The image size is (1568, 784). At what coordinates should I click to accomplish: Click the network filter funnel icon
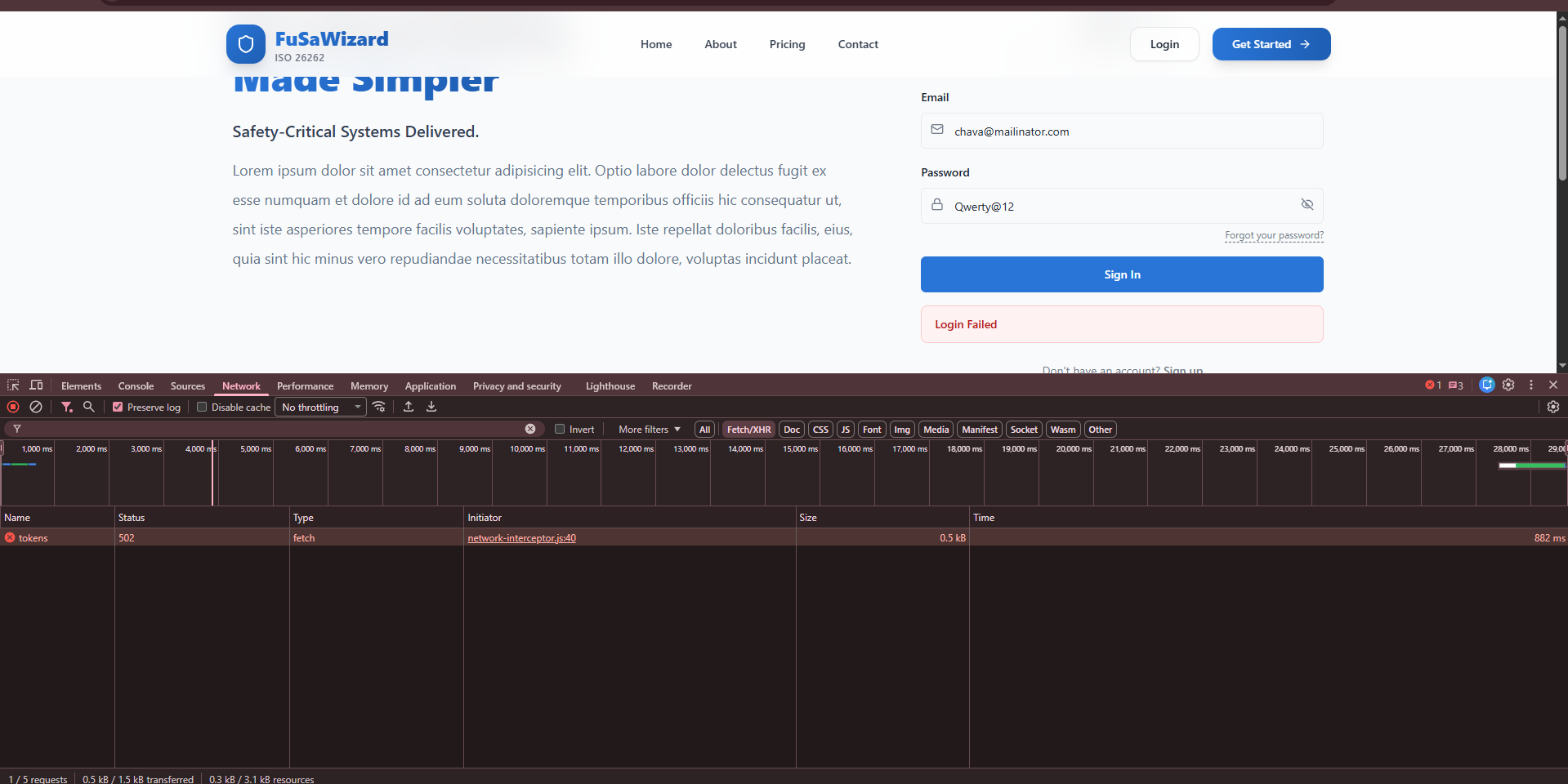coord(67,407)
